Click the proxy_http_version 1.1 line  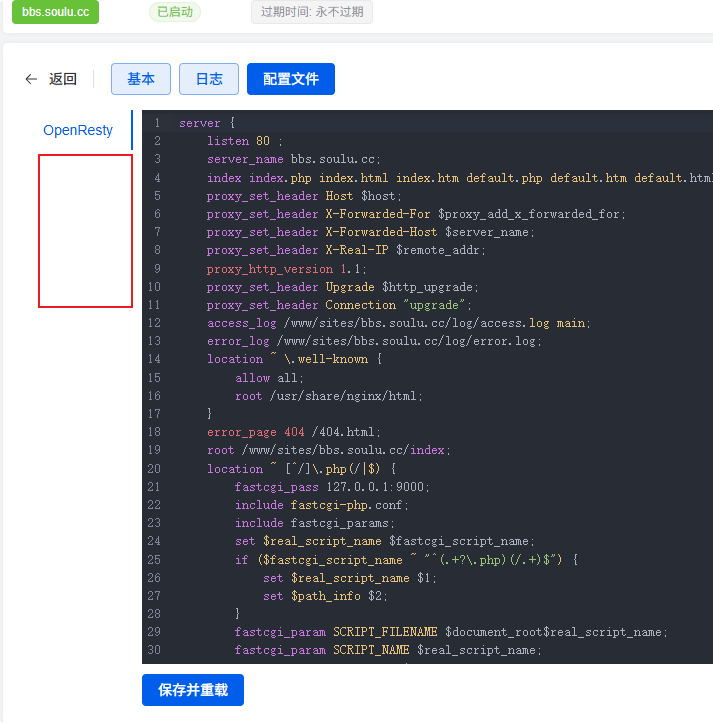pos(286,269)
